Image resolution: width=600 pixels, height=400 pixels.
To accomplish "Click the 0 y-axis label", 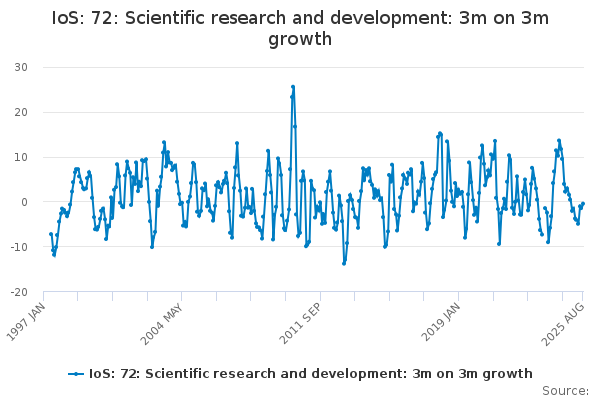I will point(24,202).
